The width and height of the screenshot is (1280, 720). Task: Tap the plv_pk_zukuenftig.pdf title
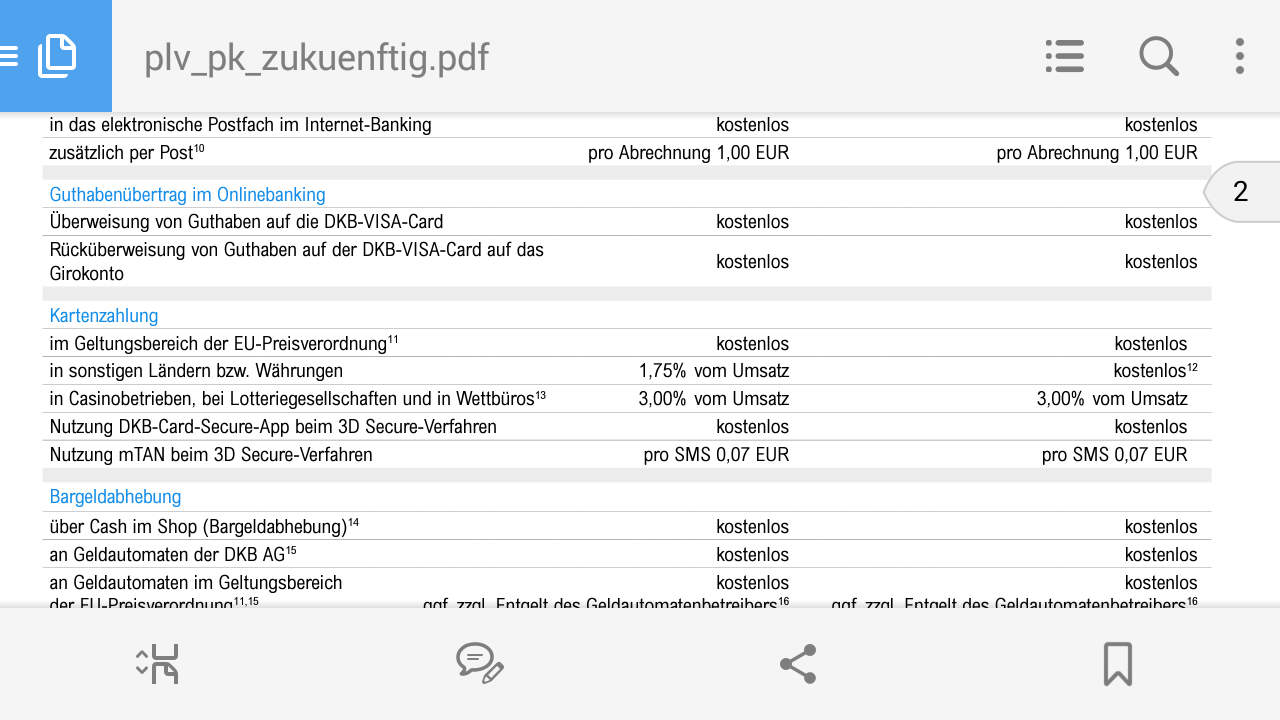pos(316,58)
